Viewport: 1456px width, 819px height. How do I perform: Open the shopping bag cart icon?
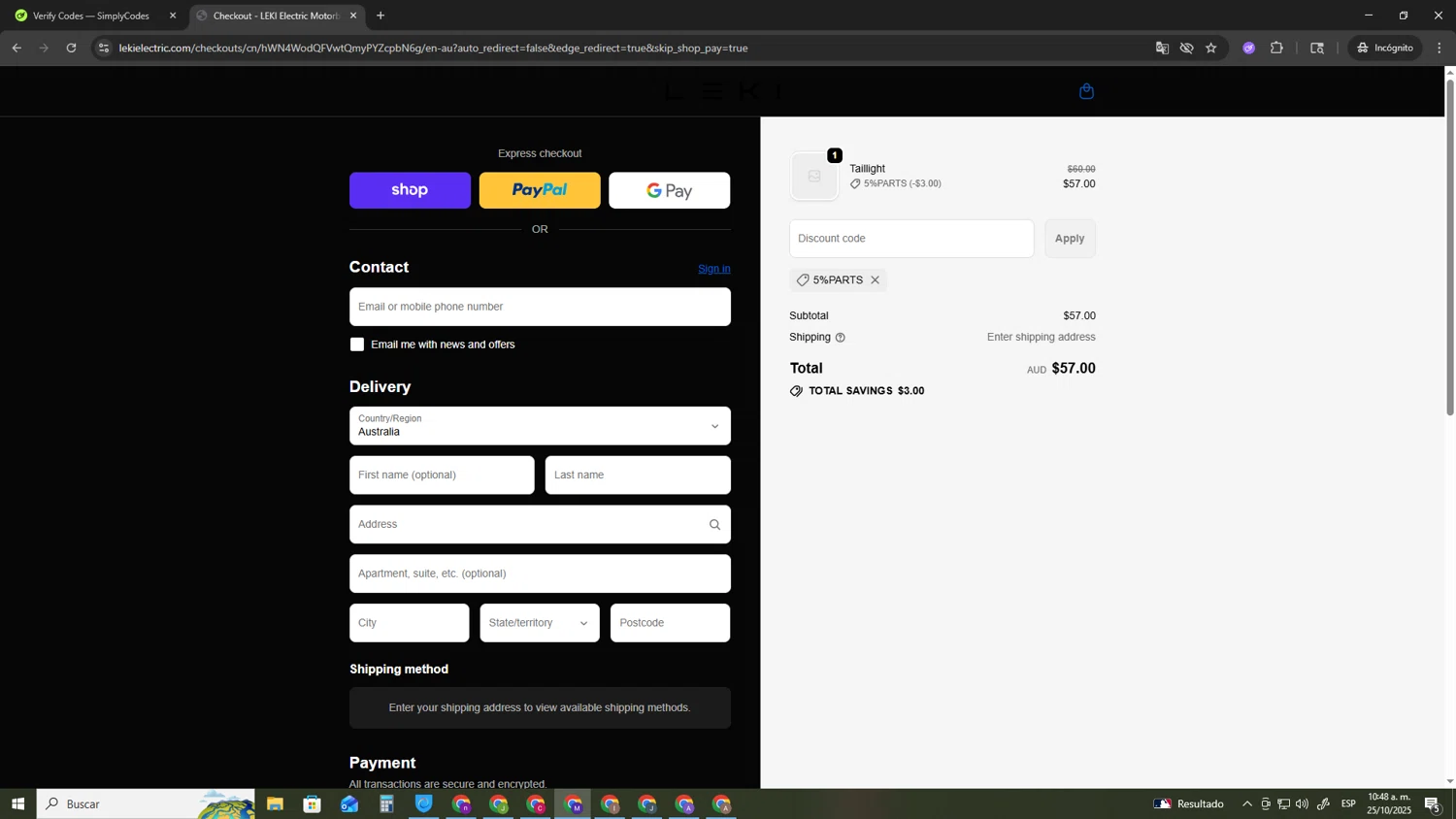tap(1086, 91)
